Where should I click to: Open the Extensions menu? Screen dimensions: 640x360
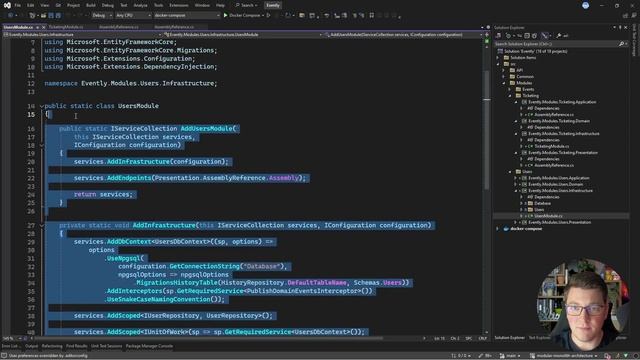click(x=179, y=5)
